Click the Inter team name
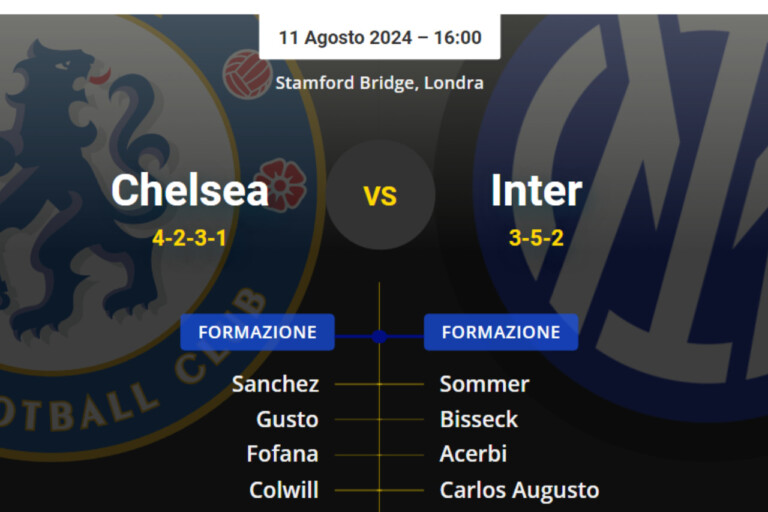Viewport: 768px width, 512px height. point(536,190)
